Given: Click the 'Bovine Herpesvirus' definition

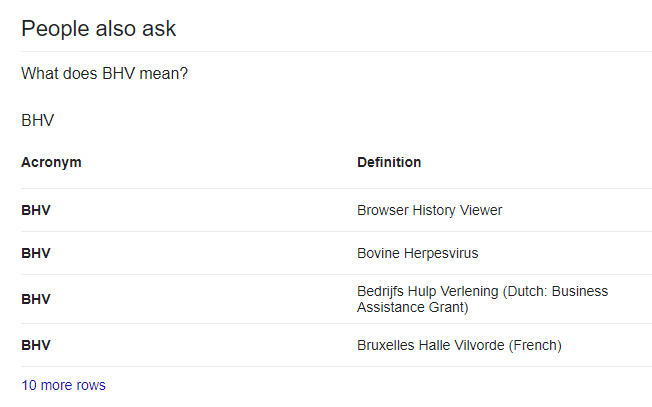Looking at the screenshot, I should tap(417, 253).
